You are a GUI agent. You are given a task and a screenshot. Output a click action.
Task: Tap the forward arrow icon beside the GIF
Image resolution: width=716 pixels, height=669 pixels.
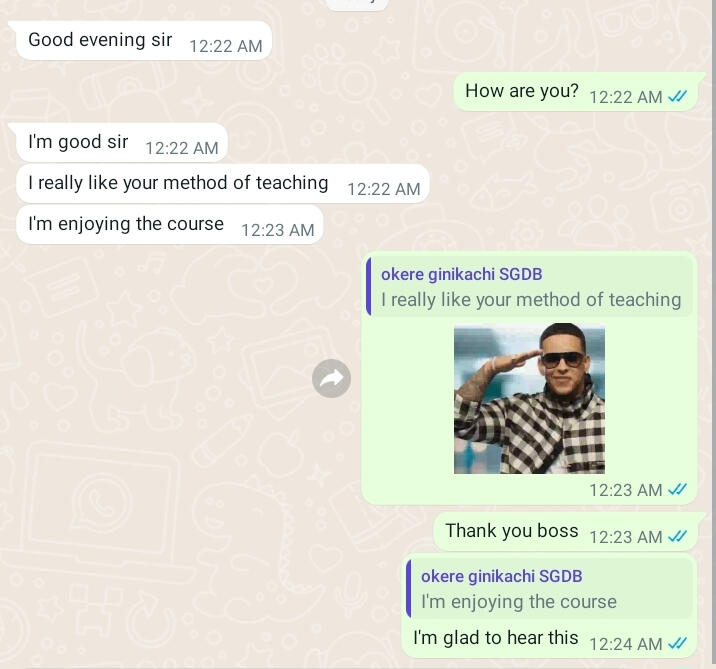coord(332,379)
